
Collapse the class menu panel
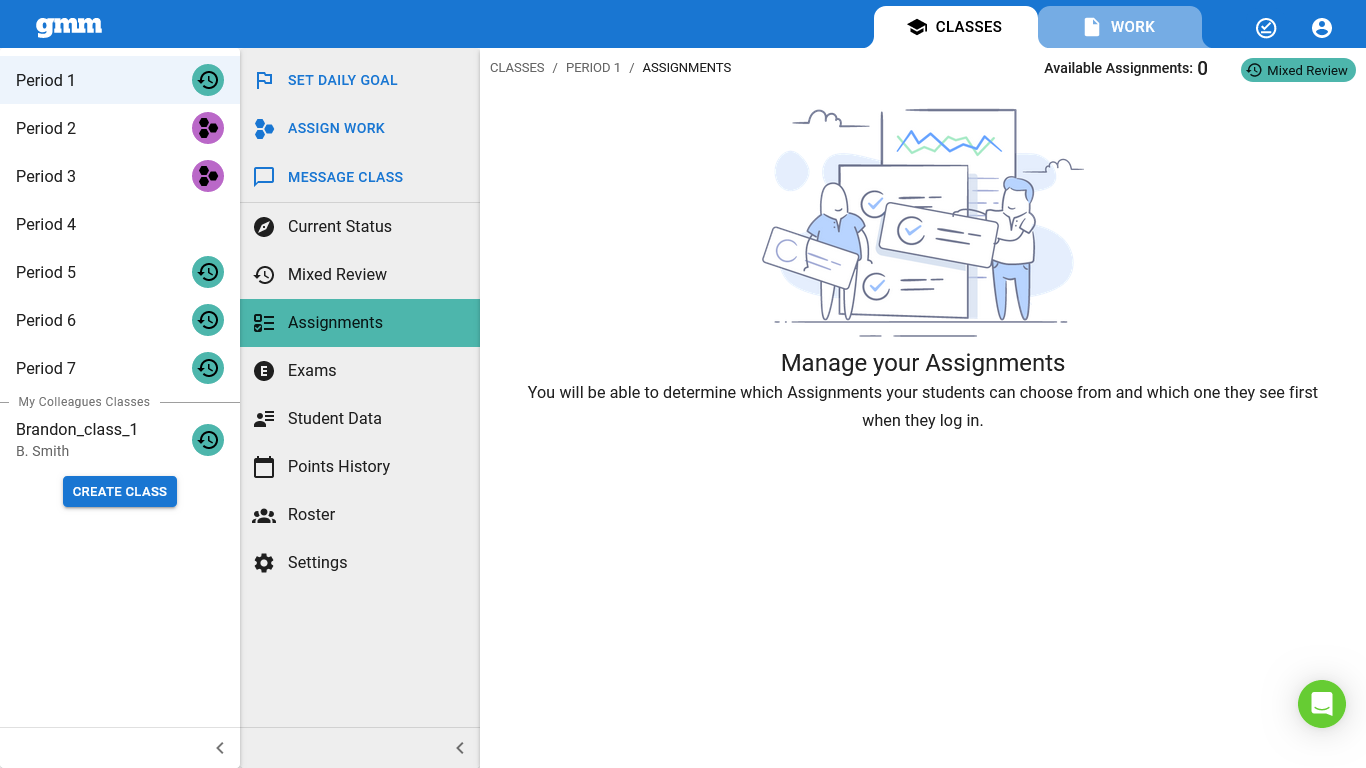coord(460,748)
